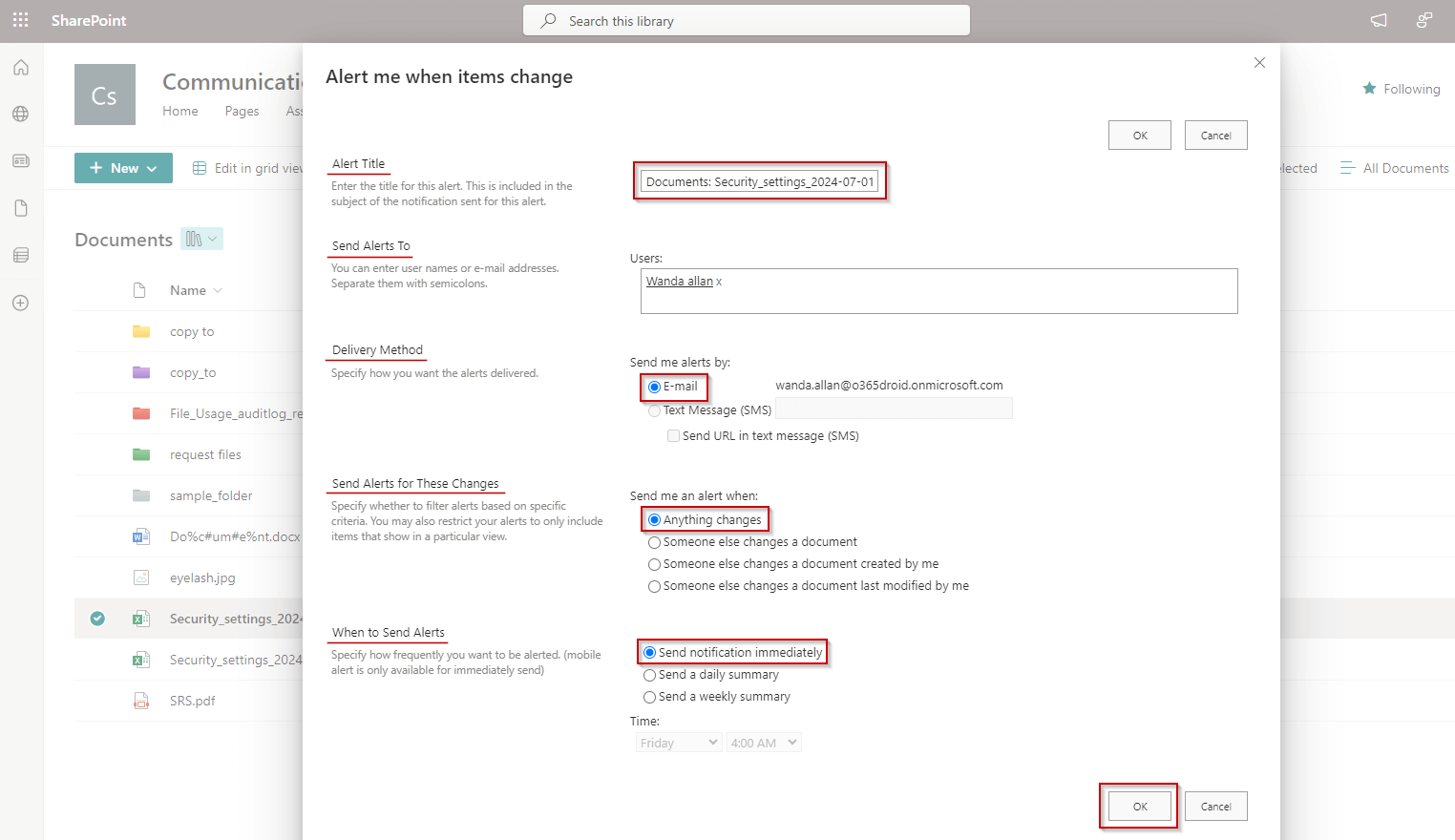Select the Home icon in the left sidebar
The height and width of the screenshot is (840, 1455).
pyautogui.click(x=20, y=67)
